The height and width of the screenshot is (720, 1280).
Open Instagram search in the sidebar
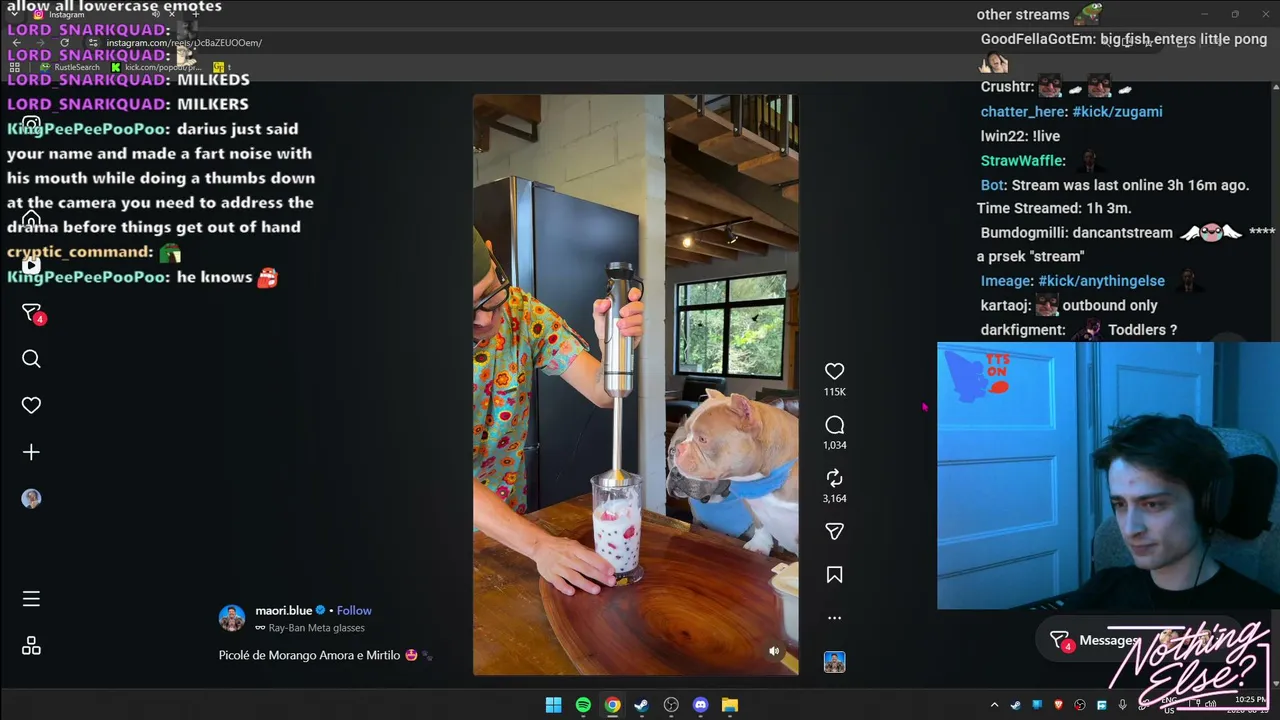[x=31, y=359]
